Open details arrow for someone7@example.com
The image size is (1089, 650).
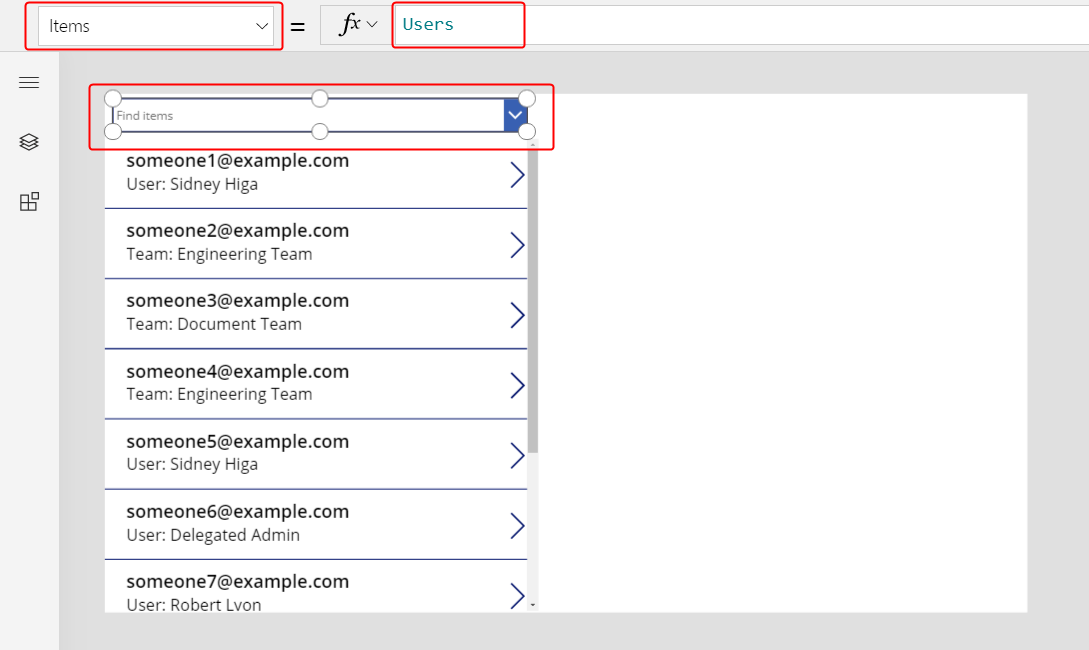(517, 596)
